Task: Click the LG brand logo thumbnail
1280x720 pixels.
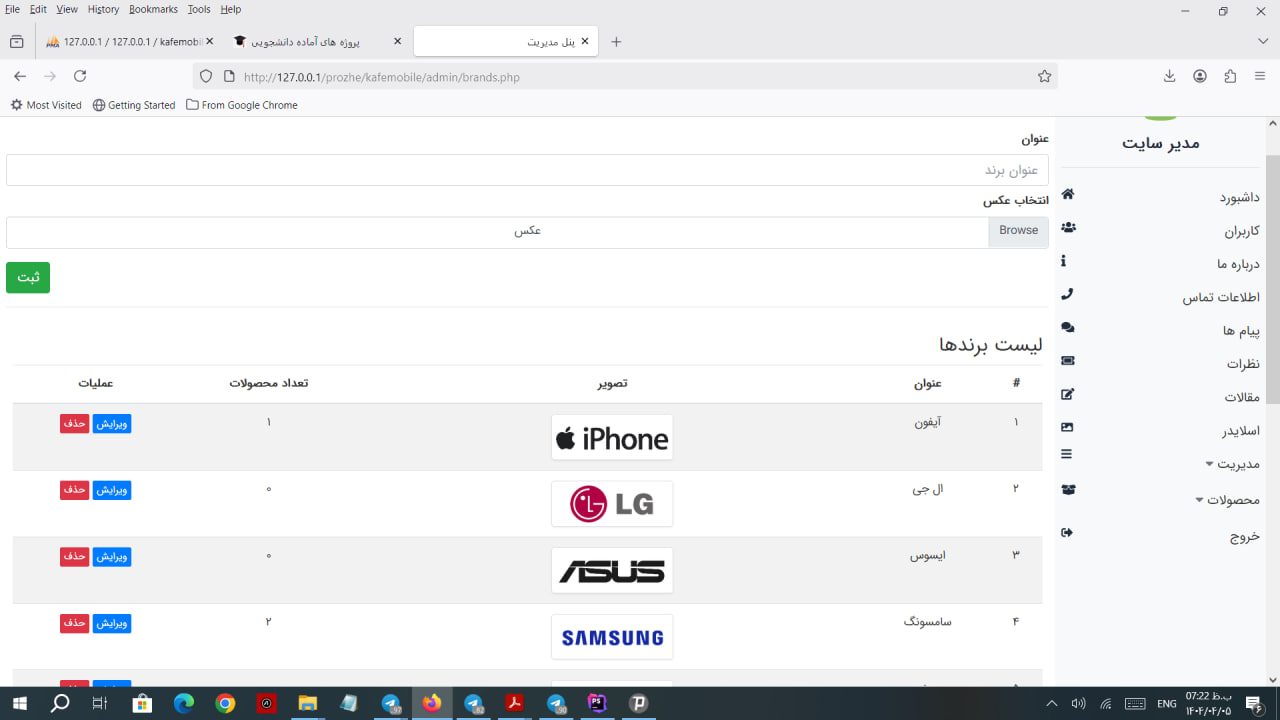Action: (x=612, y=504)
